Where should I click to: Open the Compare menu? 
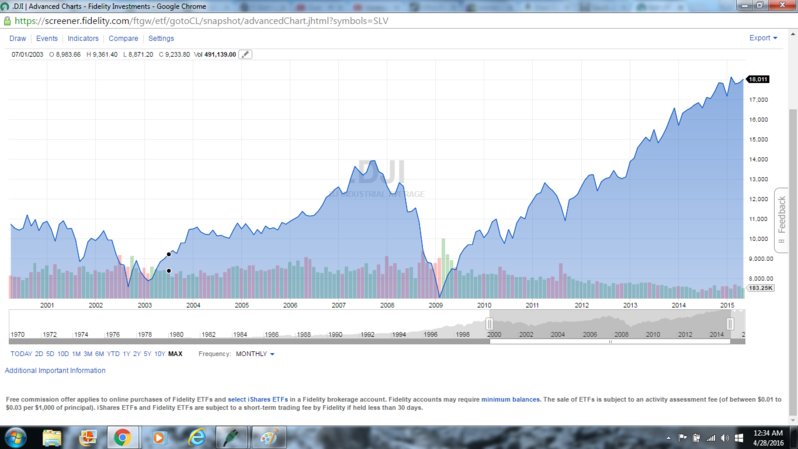tap(123, 39)
